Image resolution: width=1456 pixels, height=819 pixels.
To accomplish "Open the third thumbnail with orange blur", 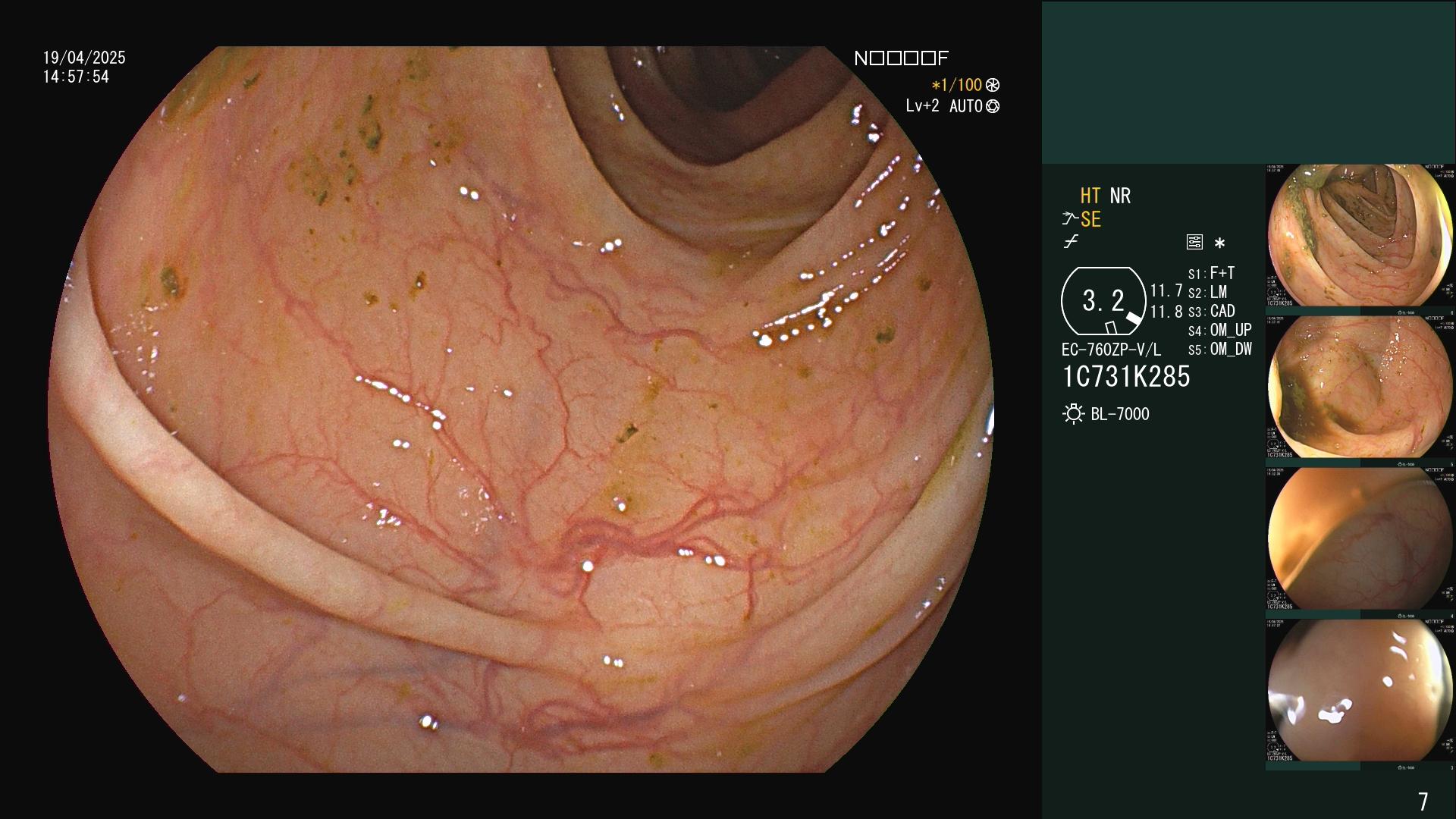I will click(x=1360, y=538).
